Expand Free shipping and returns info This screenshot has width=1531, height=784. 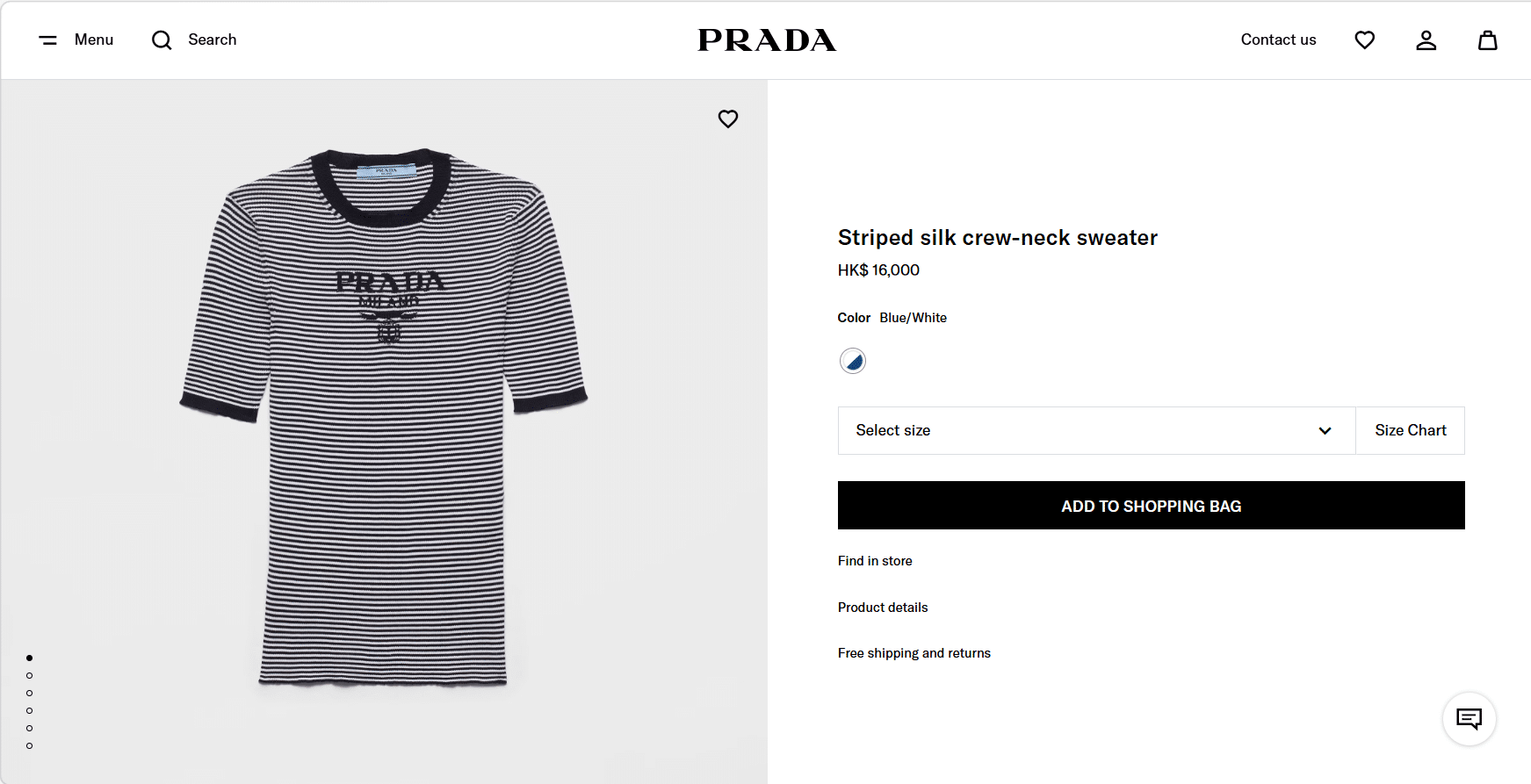(x=914, y=653)
